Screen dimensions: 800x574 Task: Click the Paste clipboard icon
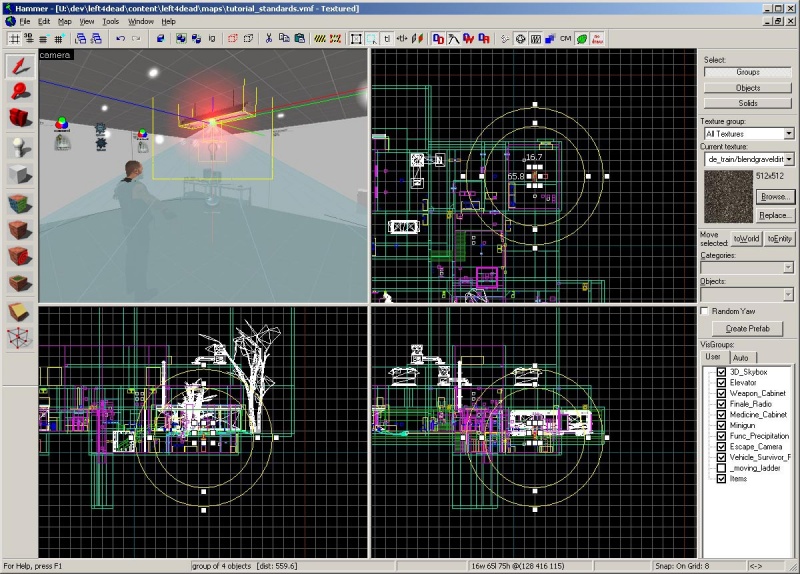tap(300, 39)
